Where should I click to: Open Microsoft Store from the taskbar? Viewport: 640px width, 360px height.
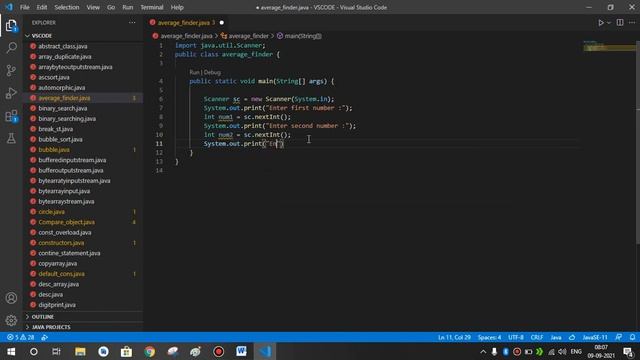pyautogui.click(x=126, y=351)
